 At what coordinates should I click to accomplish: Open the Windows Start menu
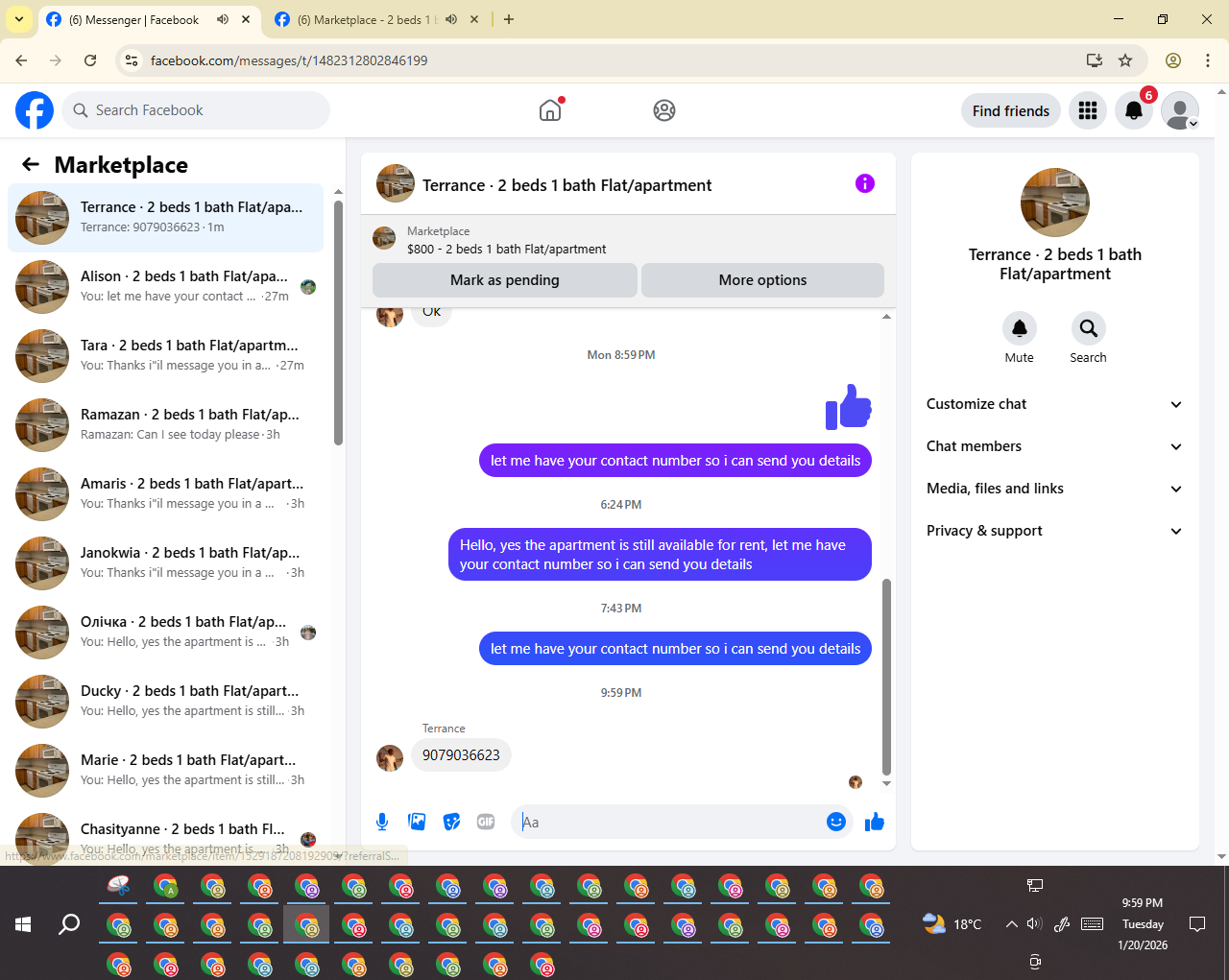[x=23, y=924]
